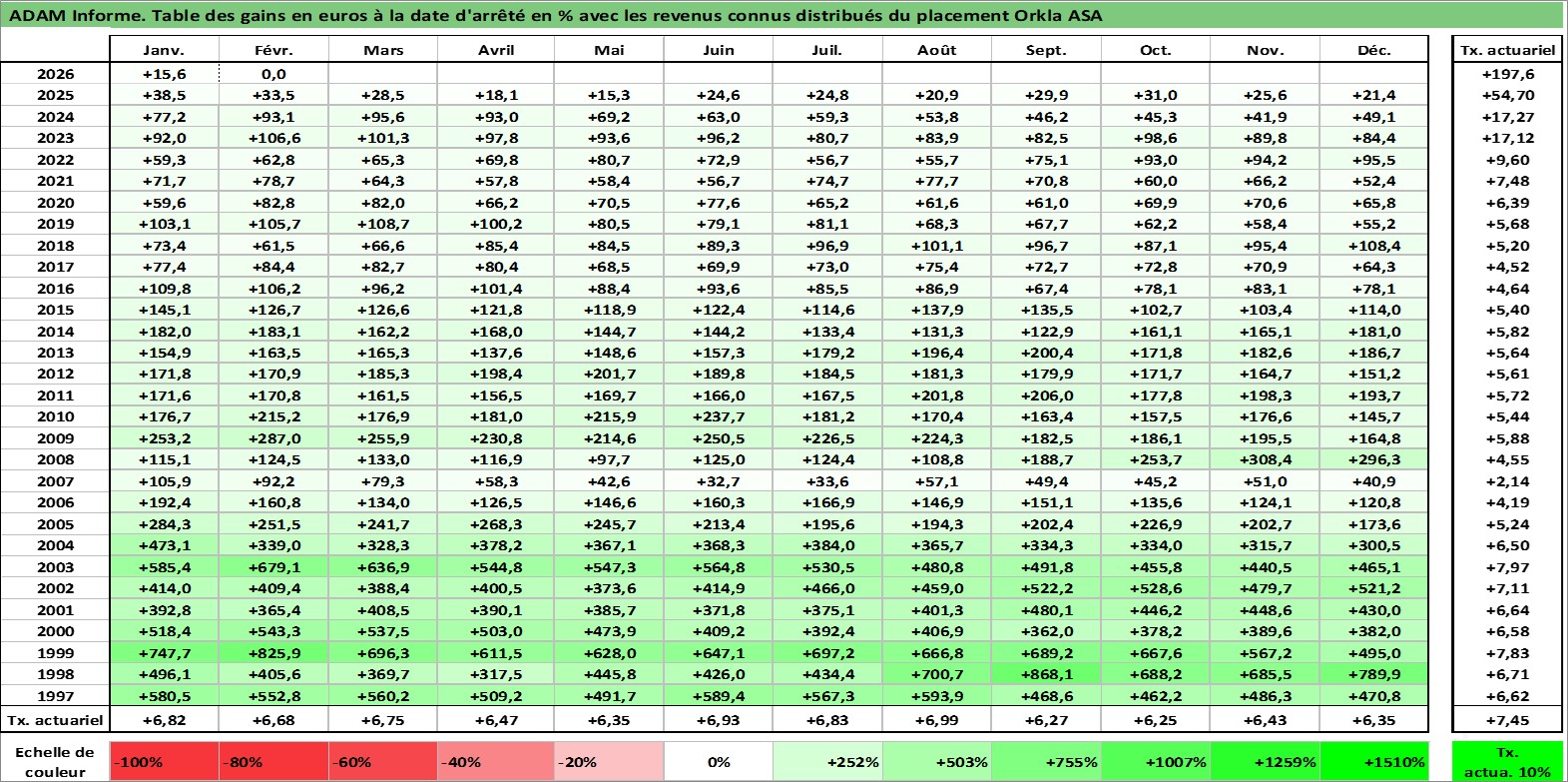
Task: Select the +473,1 cell in 2004
Action: point(164,545)
